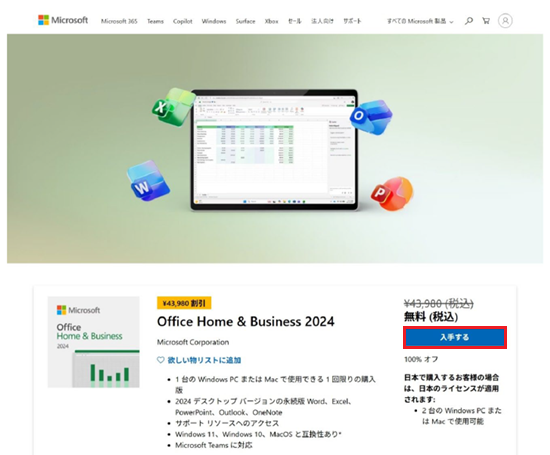Click the Microsoft logo
The height and width of the screenshot is (455, 550).
point(63,20)
